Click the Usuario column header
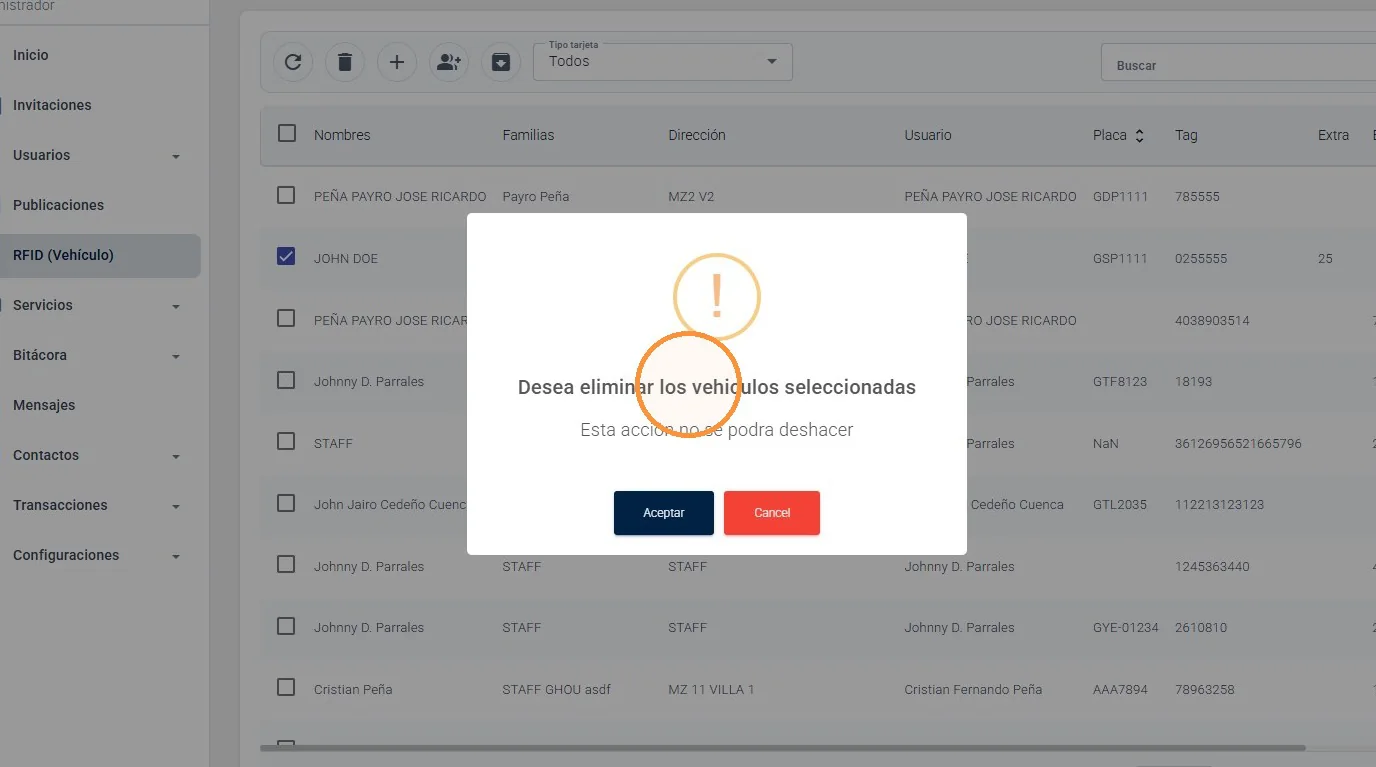The width and height of the screenshot is (1376, 767). [x=928, y=135]
